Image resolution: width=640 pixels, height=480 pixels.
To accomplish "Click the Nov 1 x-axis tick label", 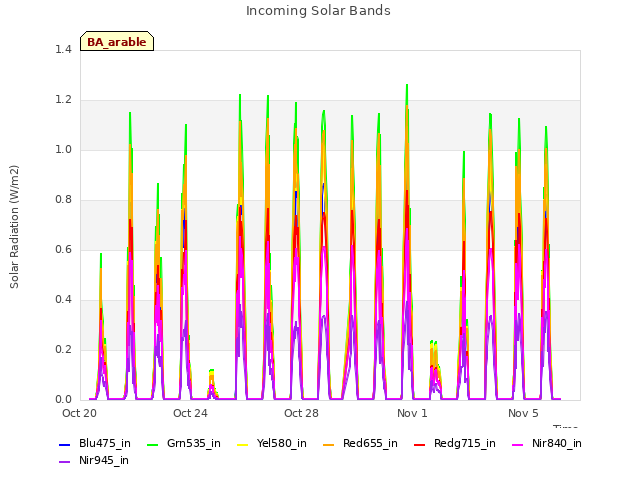I will coord(412,413).
